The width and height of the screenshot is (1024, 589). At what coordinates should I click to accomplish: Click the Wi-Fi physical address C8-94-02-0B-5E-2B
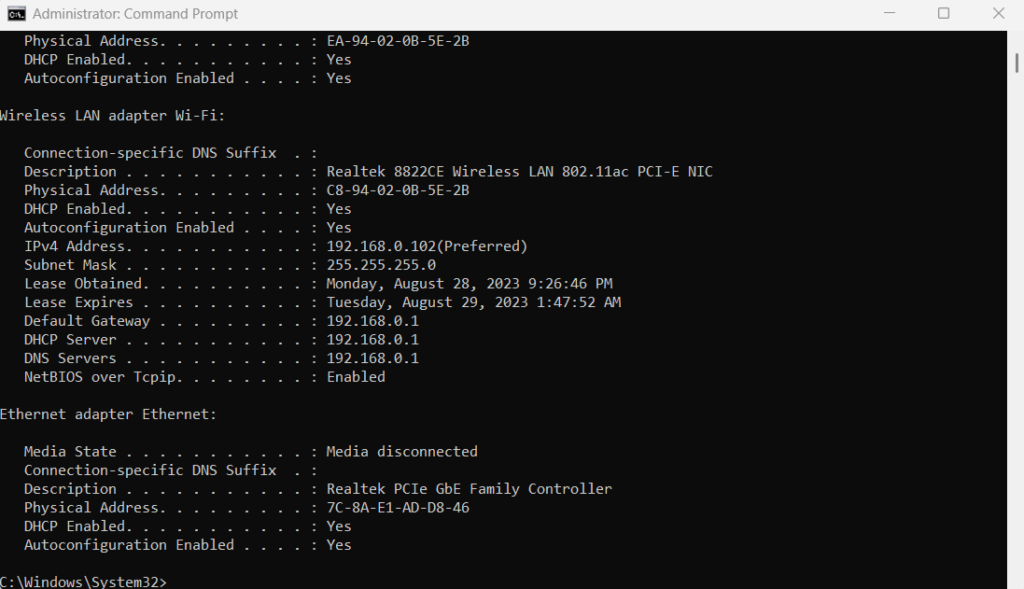click(398, 190)
